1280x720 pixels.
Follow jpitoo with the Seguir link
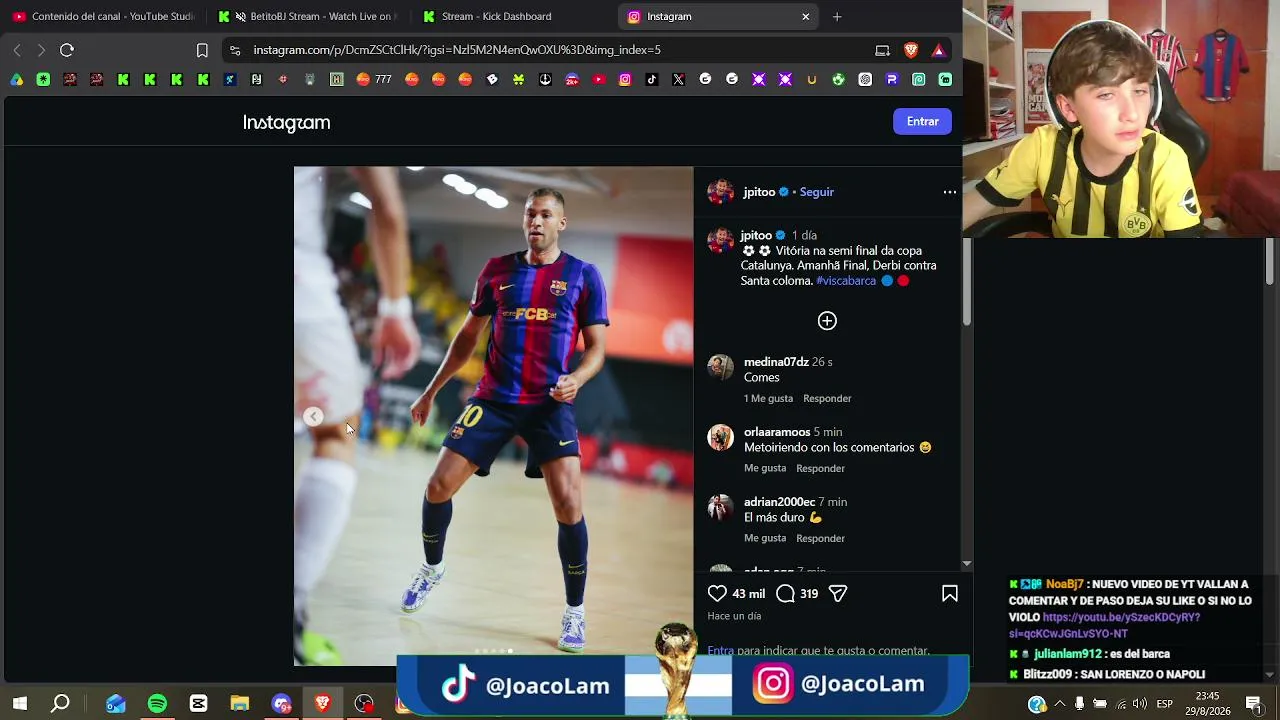[817, 192]
